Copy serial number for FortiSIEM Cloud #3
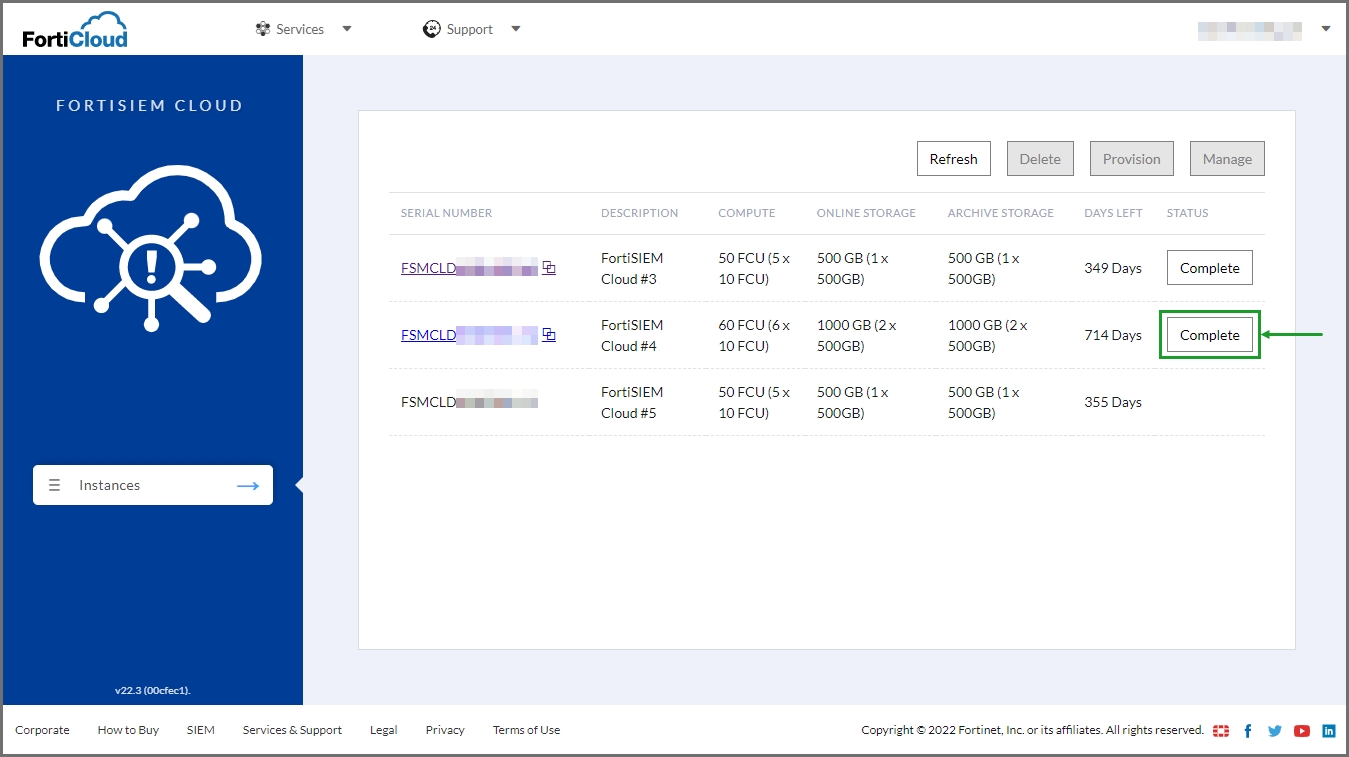 pos(549,268)
